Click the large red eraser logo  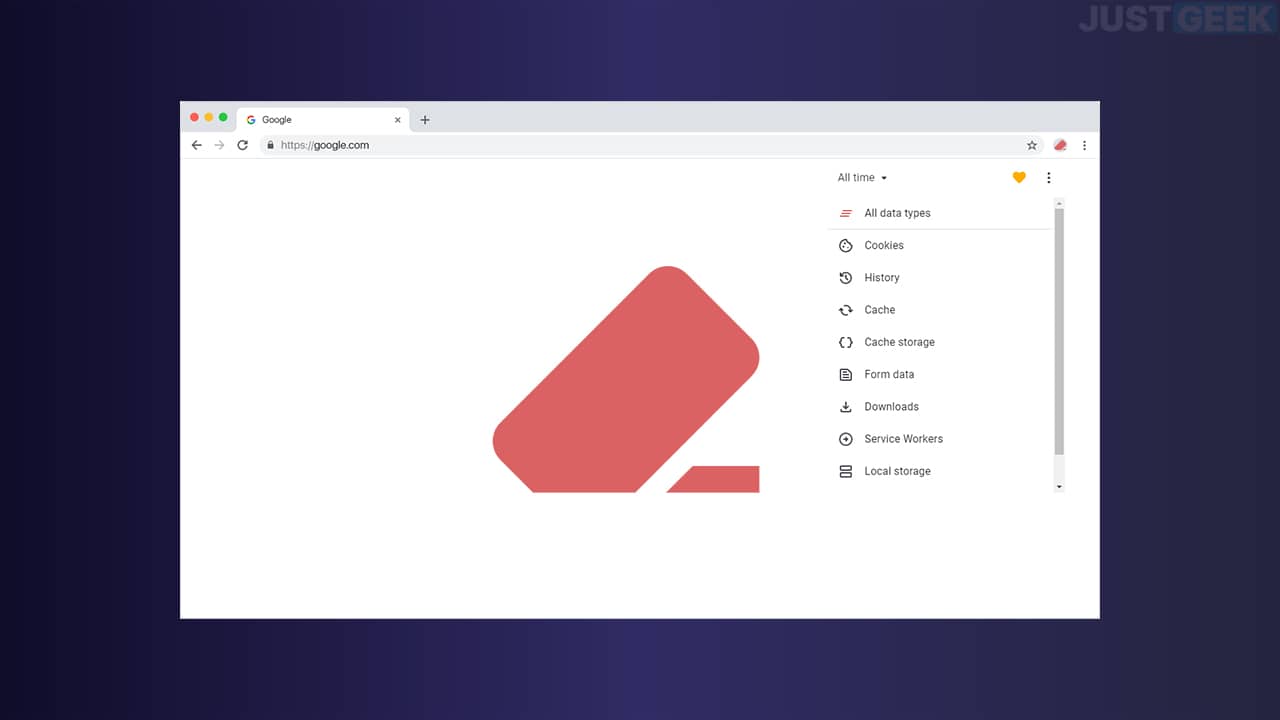626,379
